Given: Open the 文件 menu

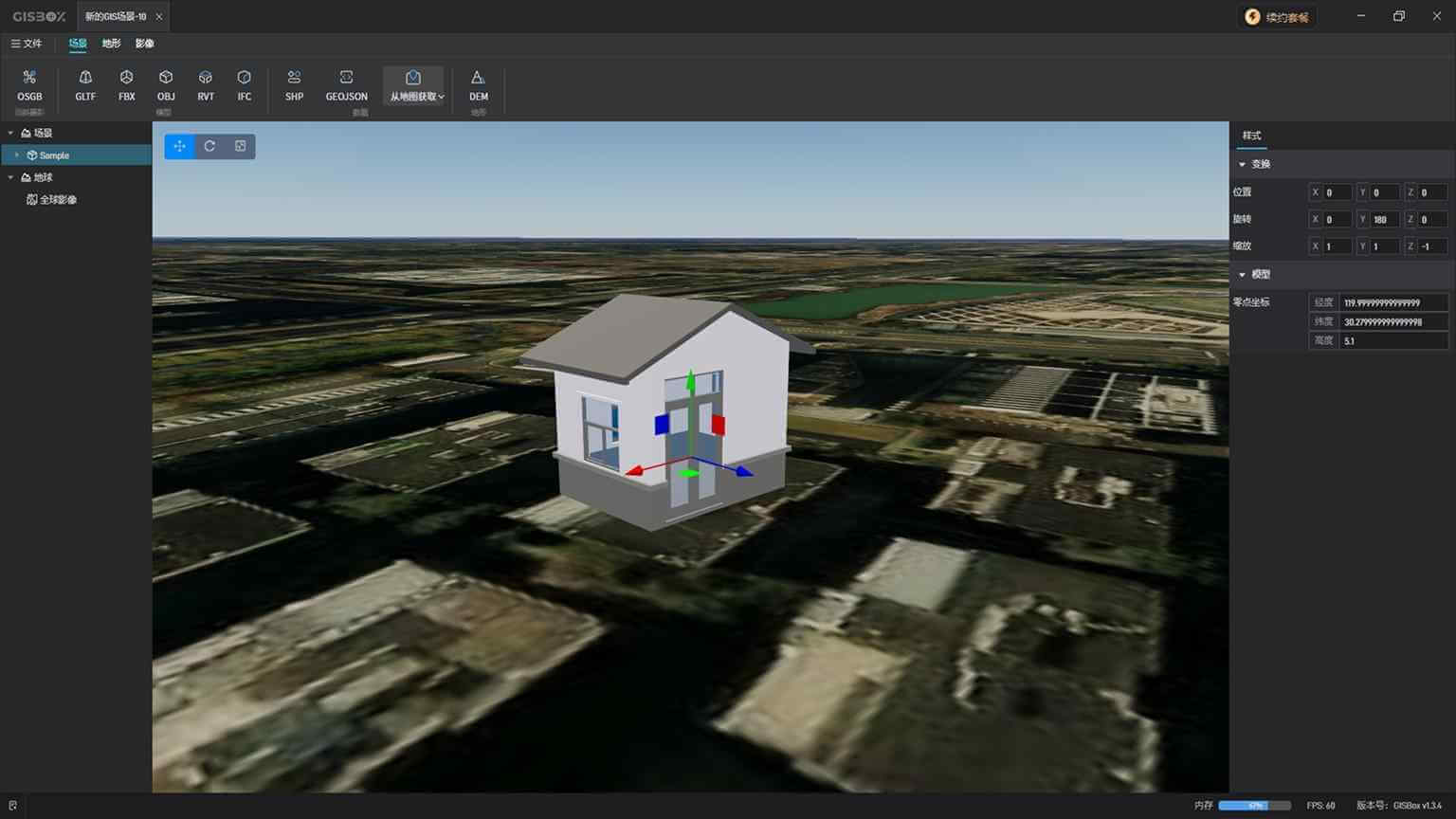Looking at the screenshot, I should tap(27, 44).
